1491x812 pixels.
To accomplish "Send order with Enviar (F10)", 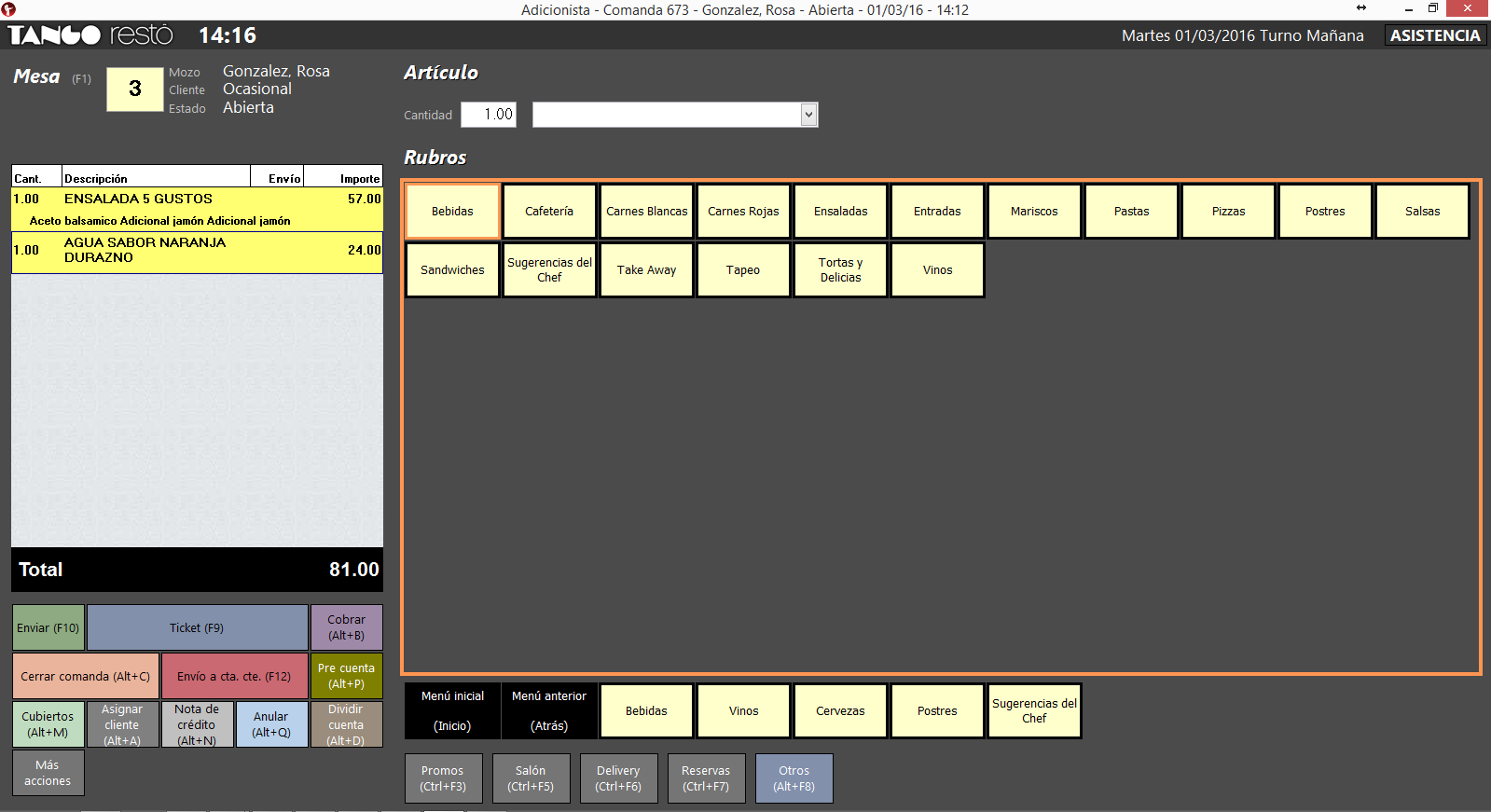I will coord(48,627).
